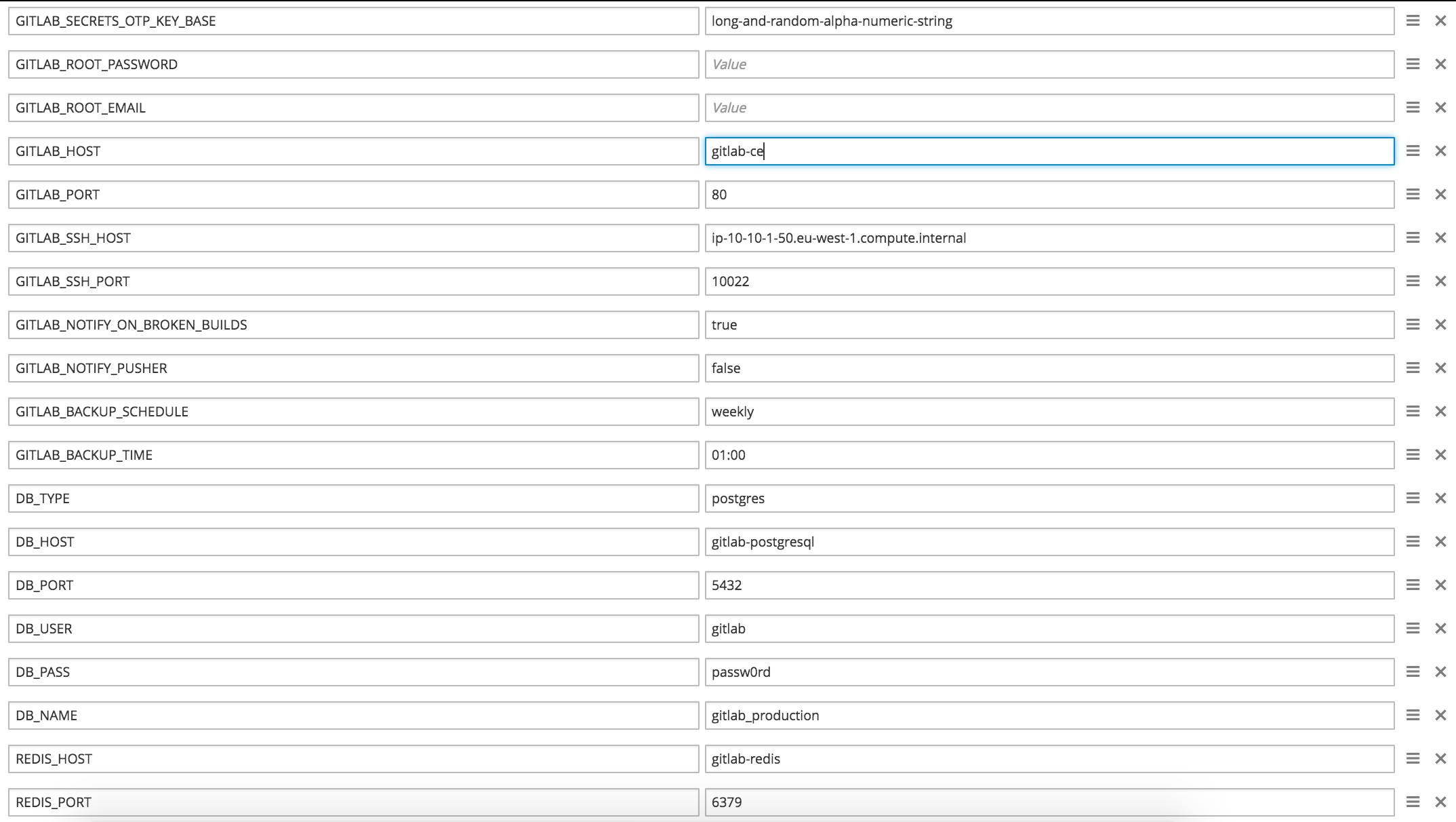
Task: Edit the true value for broken builds notification
Action: click(1049, 325)
